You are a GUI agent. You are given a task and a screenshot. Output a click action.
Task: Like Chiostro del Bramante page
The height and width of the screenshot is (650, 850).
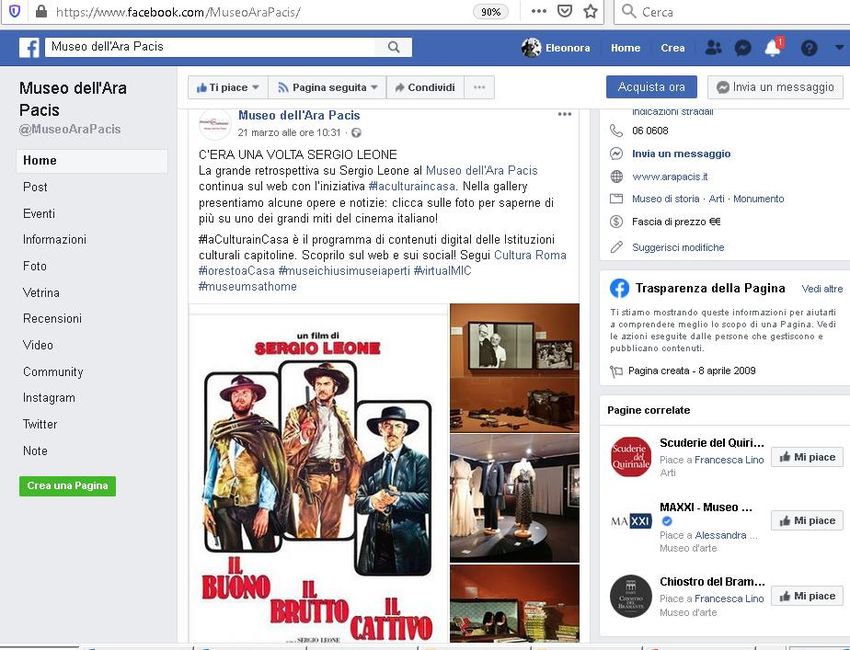click(x=807, y=596)
